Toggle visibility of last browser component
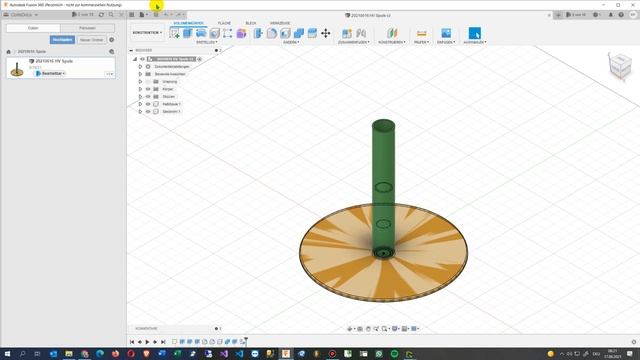640x360 pixels. (148, 111)
